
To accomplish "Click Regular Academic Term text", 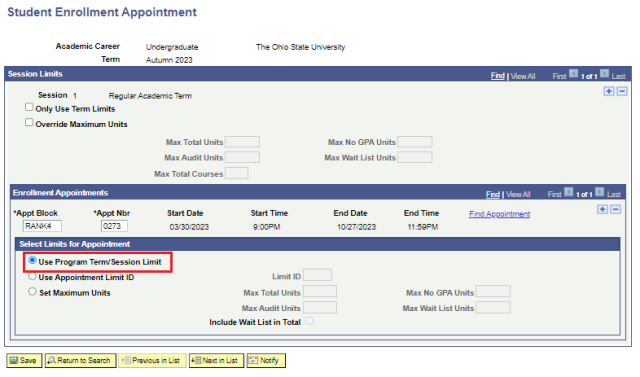I will [x=150, y=96].
